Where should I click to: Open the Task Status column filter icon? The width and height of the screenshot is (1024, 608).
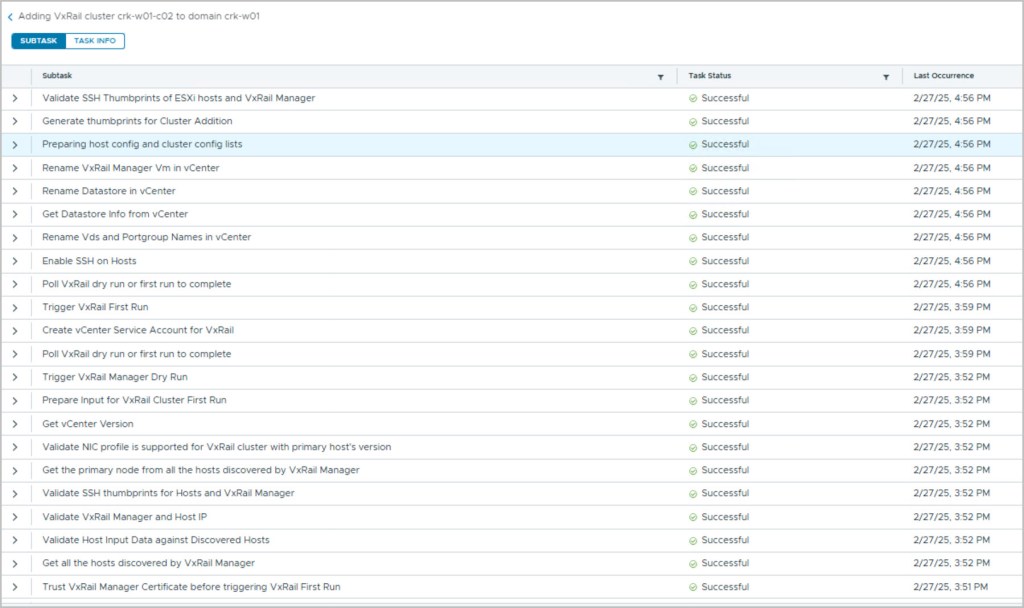pyautogui.click(x=886, y=77)
